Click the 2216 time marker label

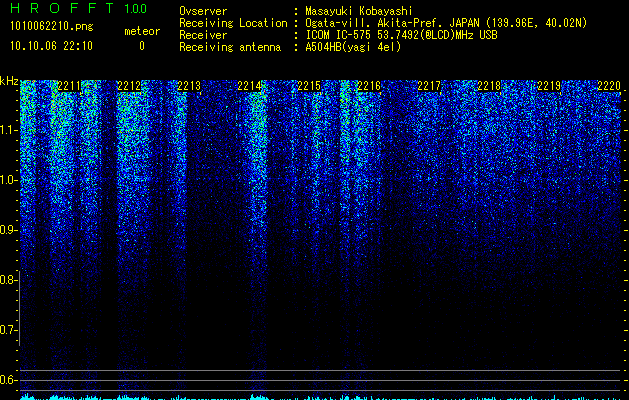[x=369, y=86]
